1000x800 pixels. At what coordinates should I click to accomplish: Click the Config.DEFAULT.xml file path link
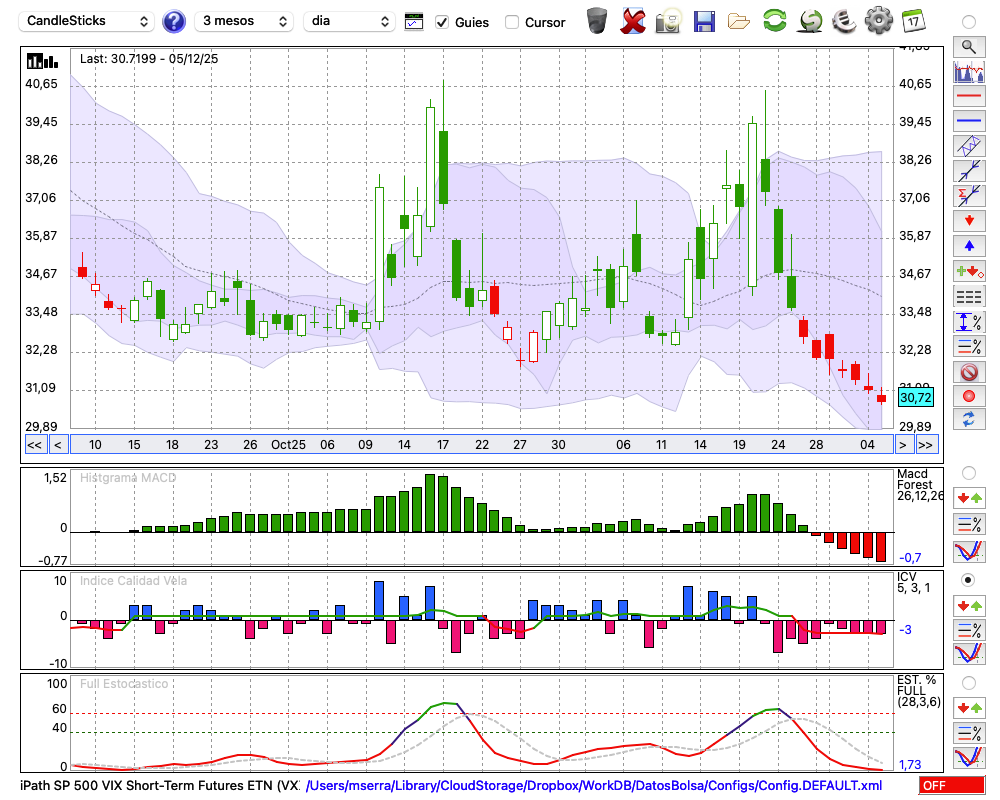pyautogui.click(x=594, y=786)
